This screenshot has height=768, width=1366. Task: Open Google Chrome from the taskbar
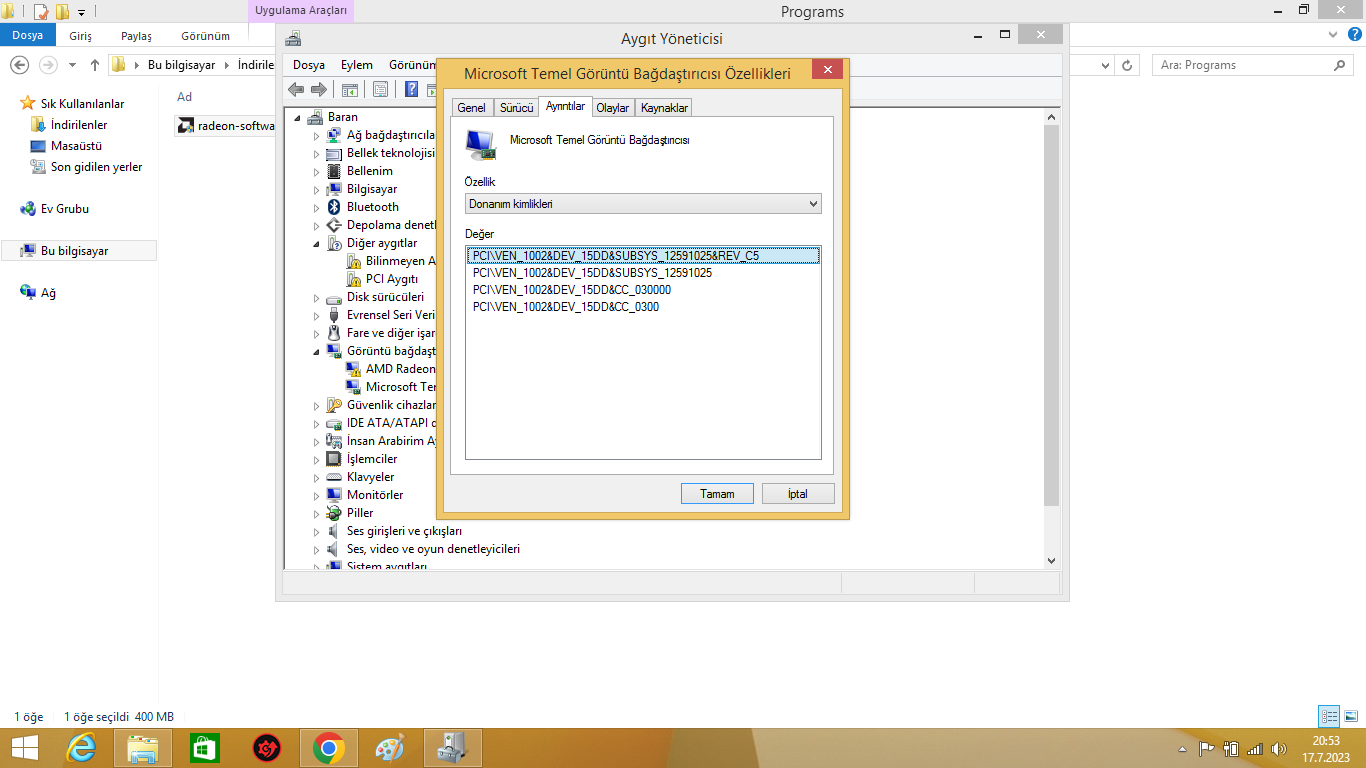coord(329,748)
